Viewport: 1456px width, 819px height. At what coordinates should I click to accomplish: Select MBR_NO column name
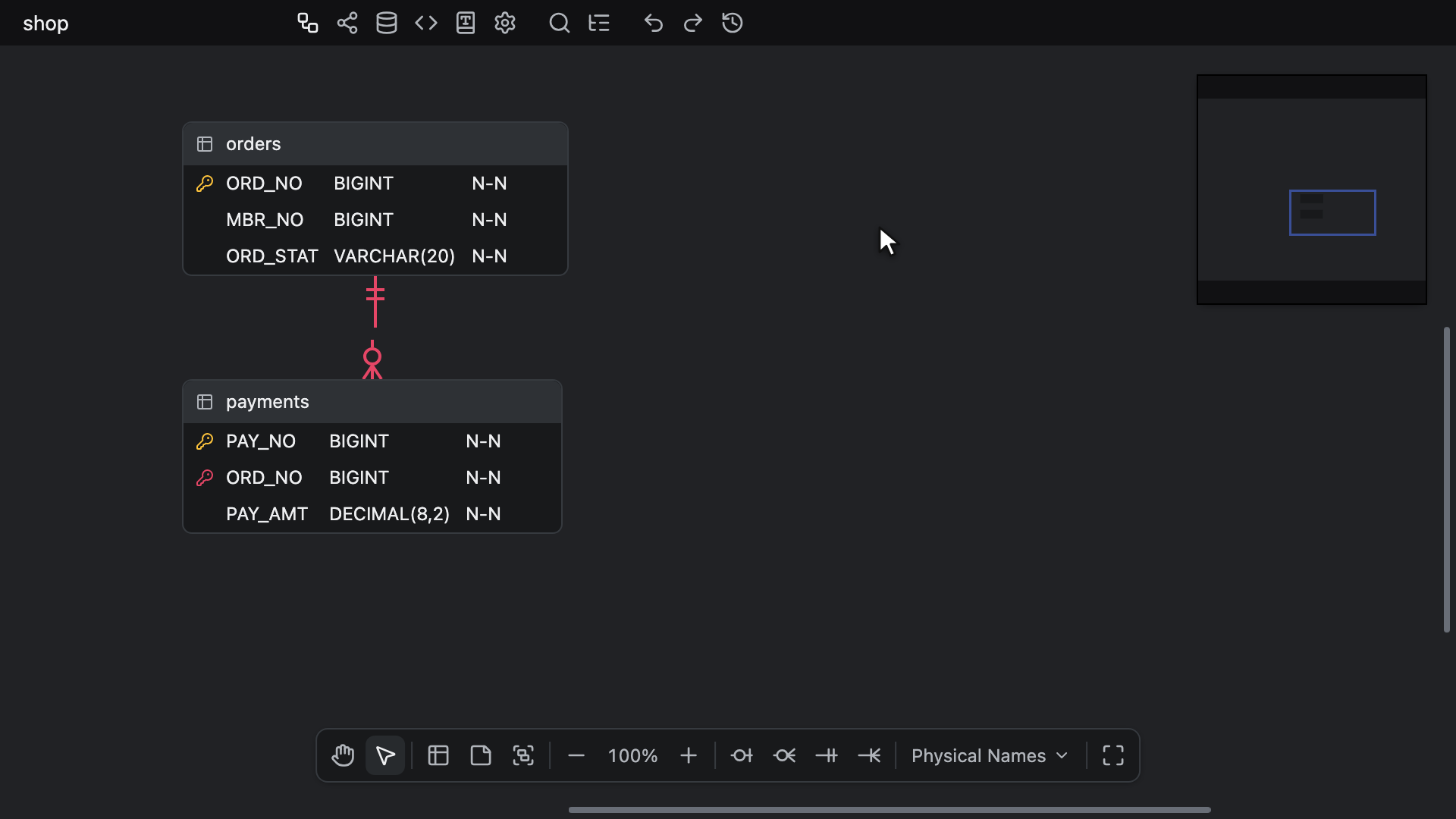pyautogui.click(x=265, y=220)
